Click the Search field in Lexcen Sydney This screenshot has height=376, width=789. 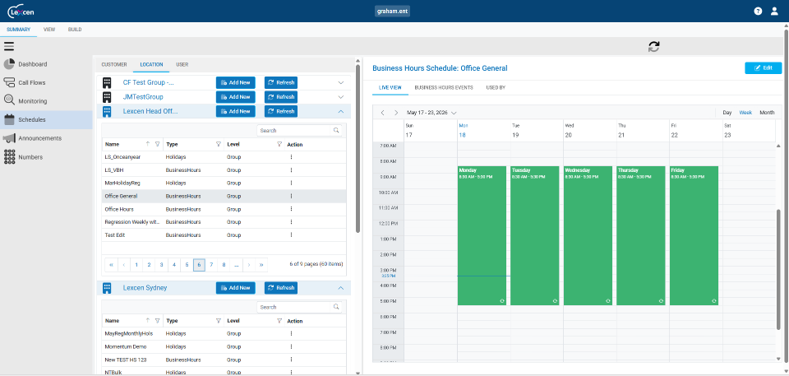pyautogui.click(x=299, y=307)
